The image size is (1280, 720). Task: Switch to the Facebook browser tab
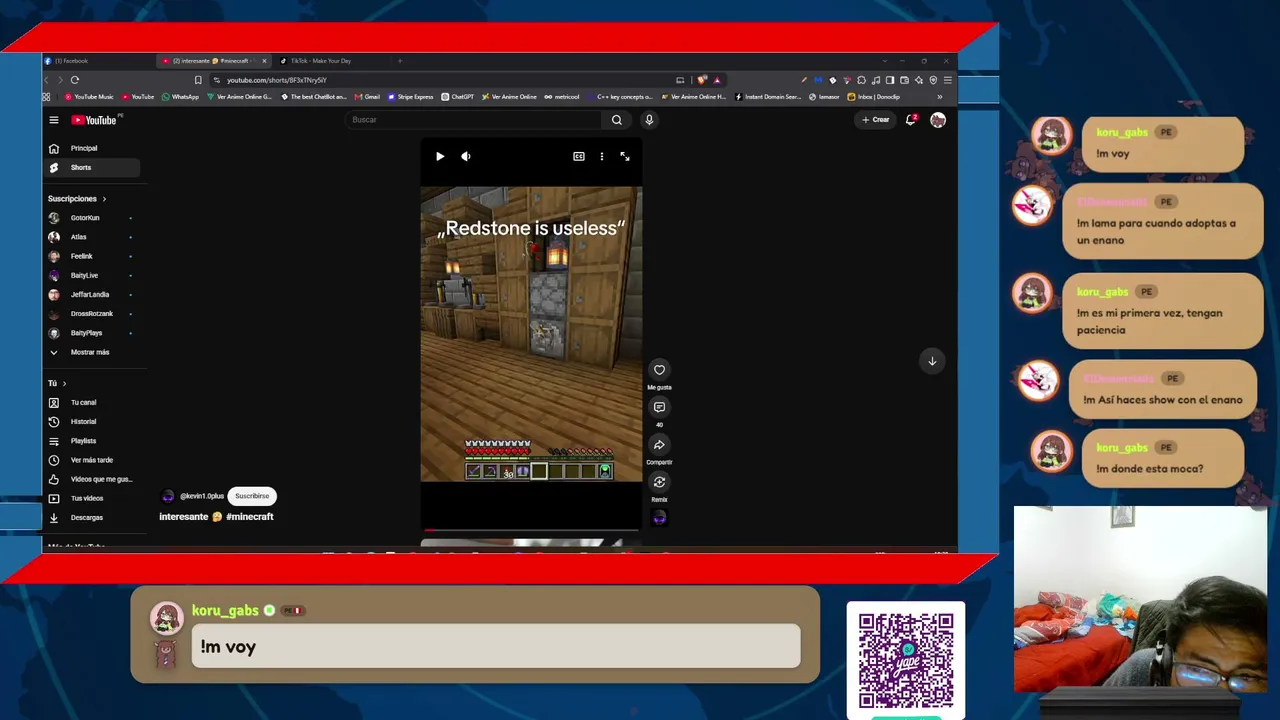98,61
